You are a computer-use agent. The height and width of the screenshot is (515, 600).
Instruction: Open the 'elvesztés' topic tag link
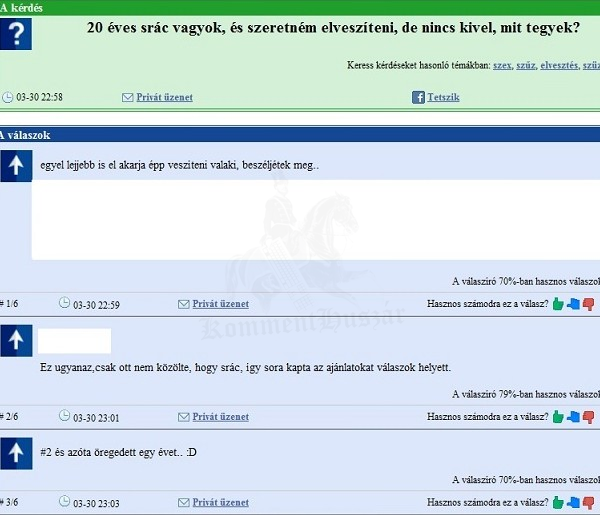click(558, 65)
